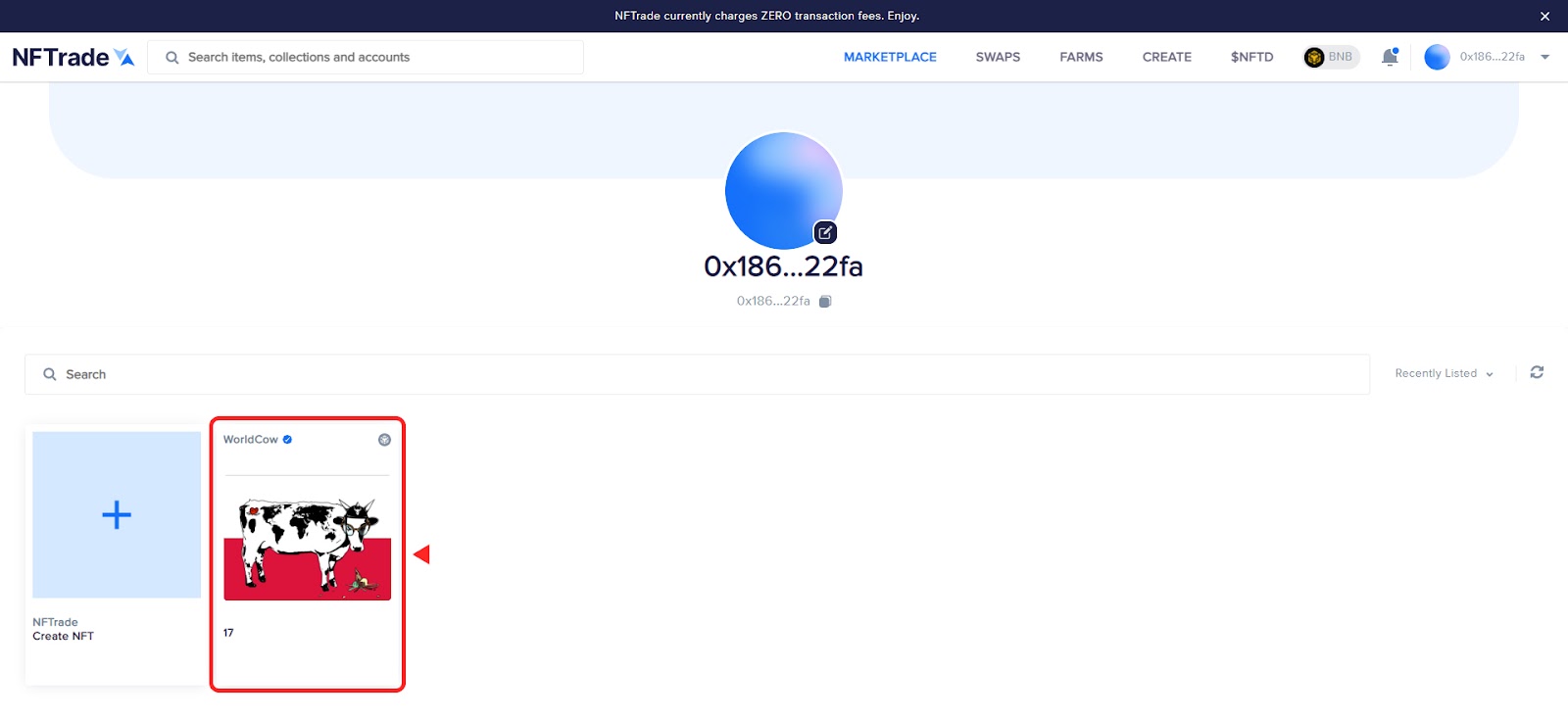
Task: Go to the MARKETPLACE tab
Action: (x=890, y=57)
